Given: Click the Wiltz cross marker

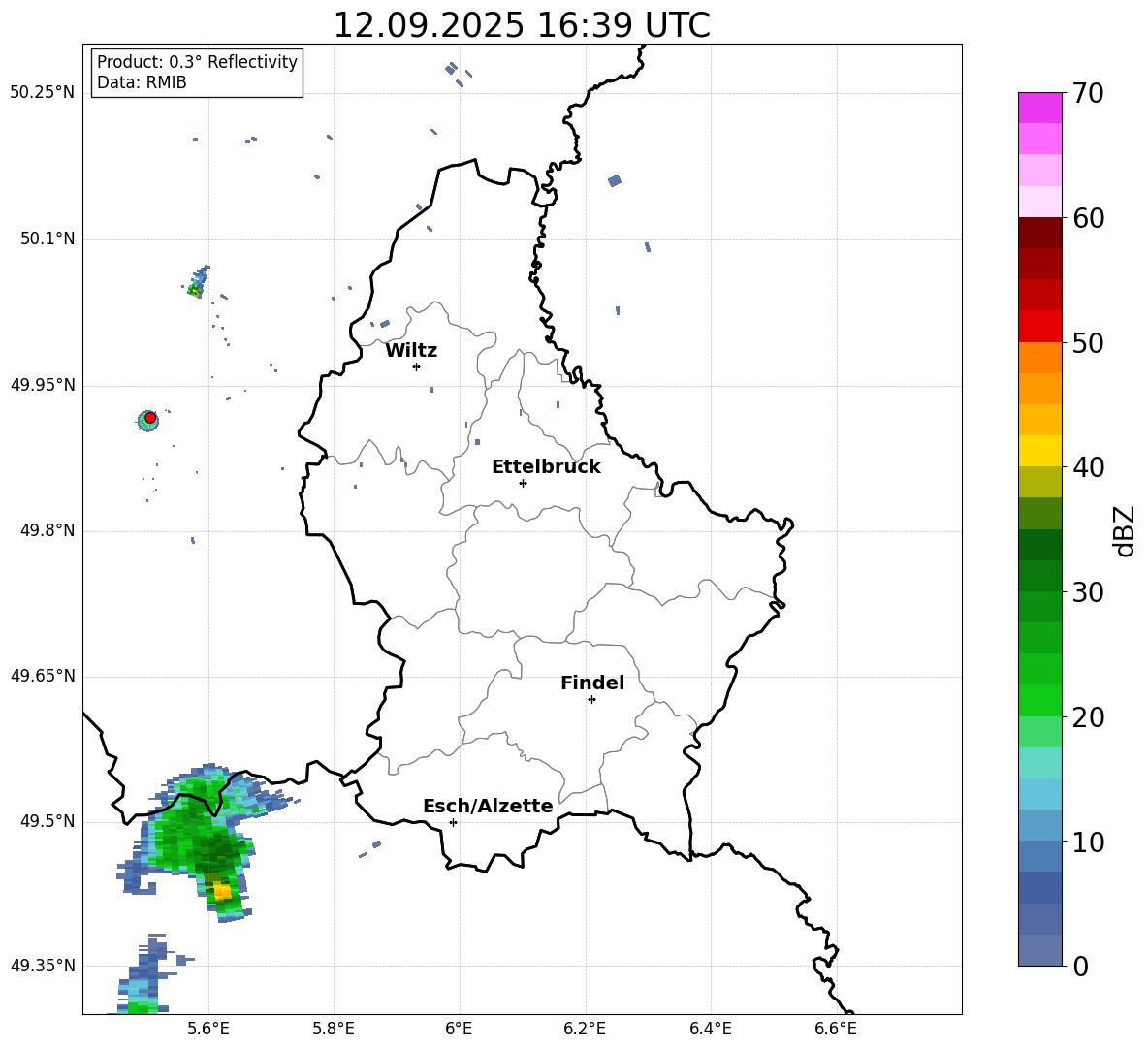Looking at the screenshot, I should 416,366.
